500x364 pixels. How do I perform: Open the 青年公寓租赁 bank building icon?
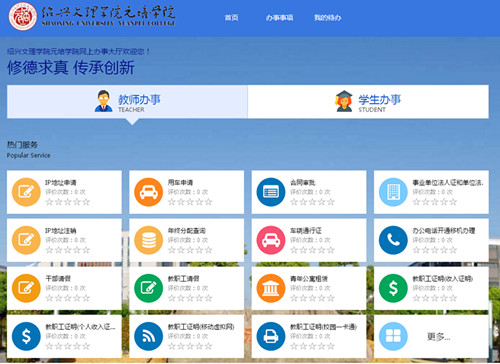(271, 288)
